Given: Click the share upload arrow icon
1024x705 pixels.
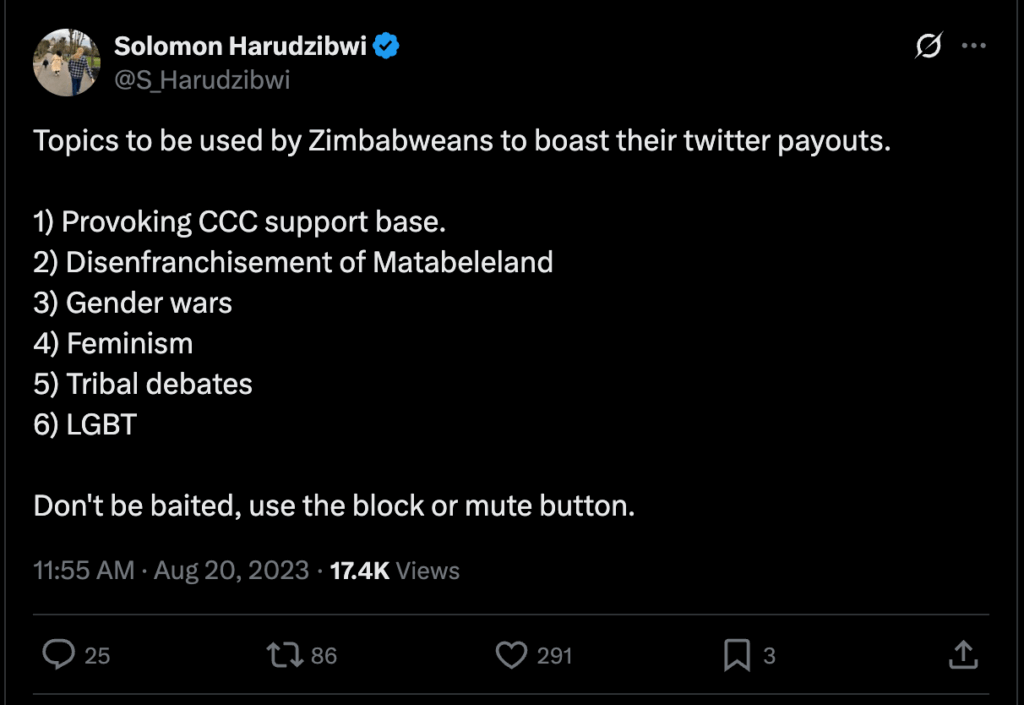Looking at the screenshot, I should point(961,655).
